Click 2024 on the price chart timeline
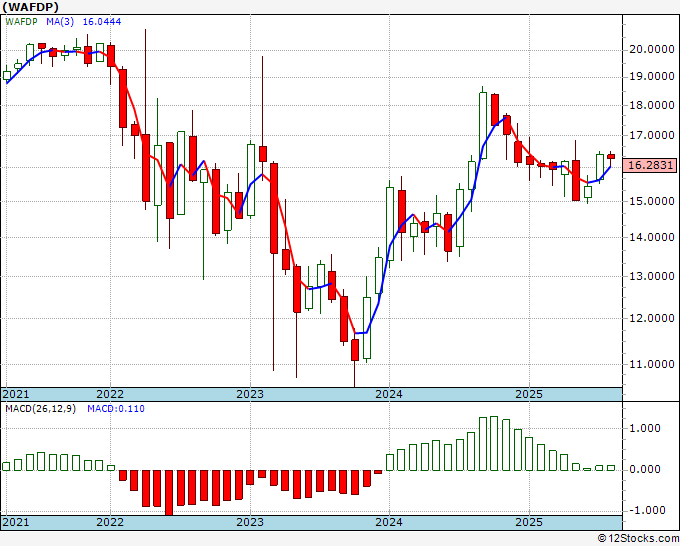The width and height of the screenshot is (680, 546). pyautogui.click(x=389, y=394)
